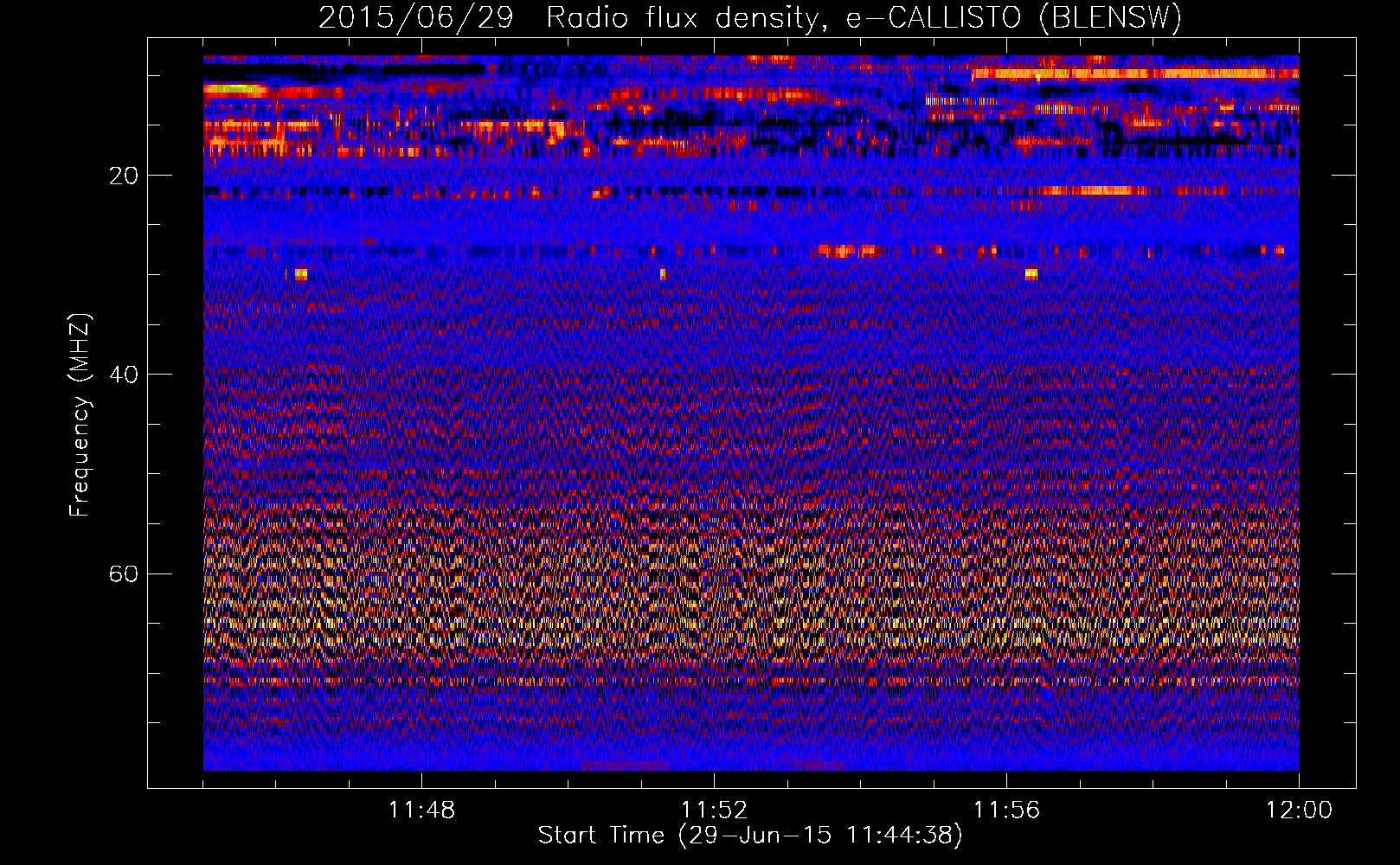Click the small burst near 30 MHz at 11:51
1400x865 pixels.
point(663,274)
